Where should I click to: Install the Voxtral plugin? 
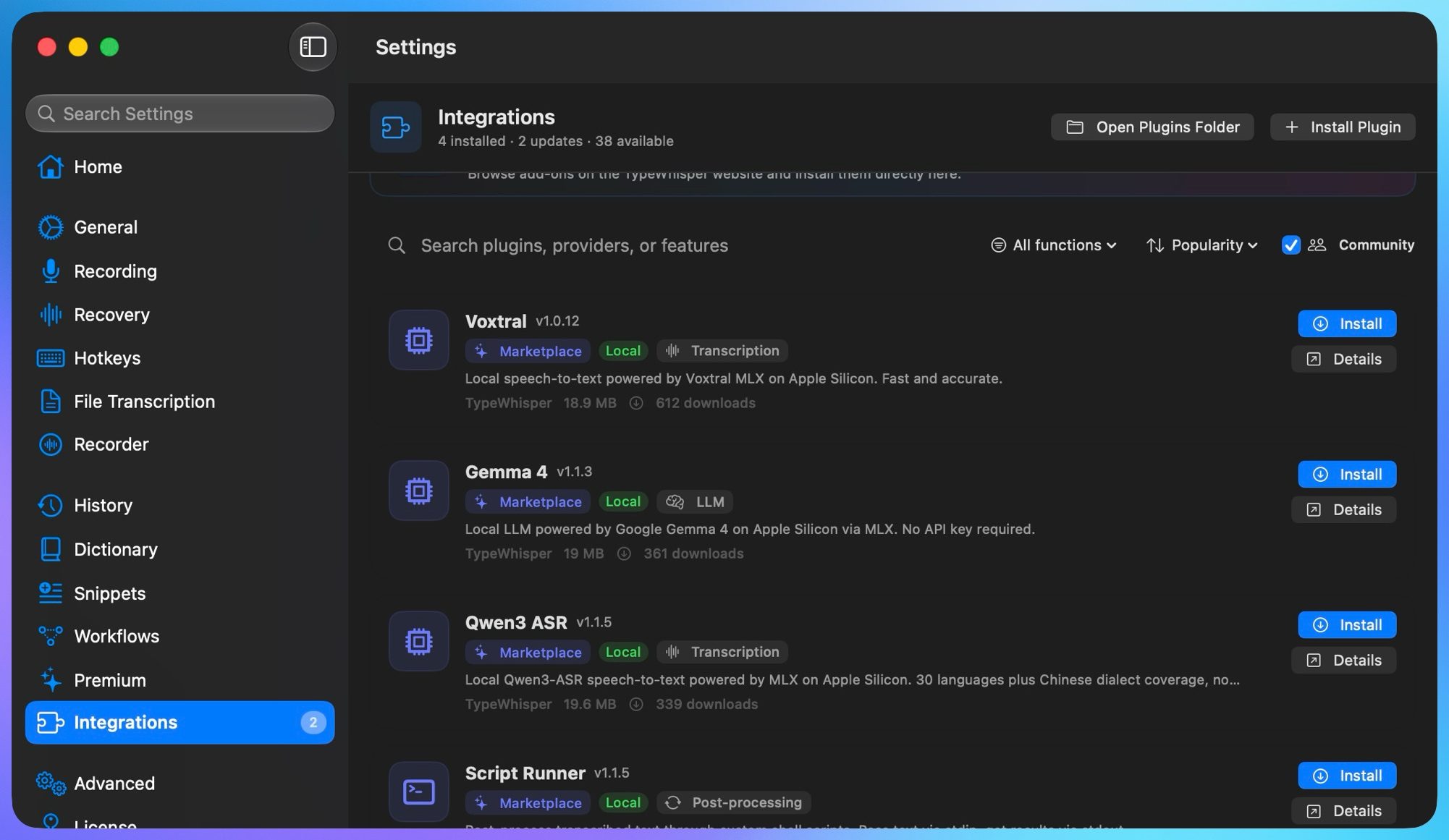coord(1347,323)
